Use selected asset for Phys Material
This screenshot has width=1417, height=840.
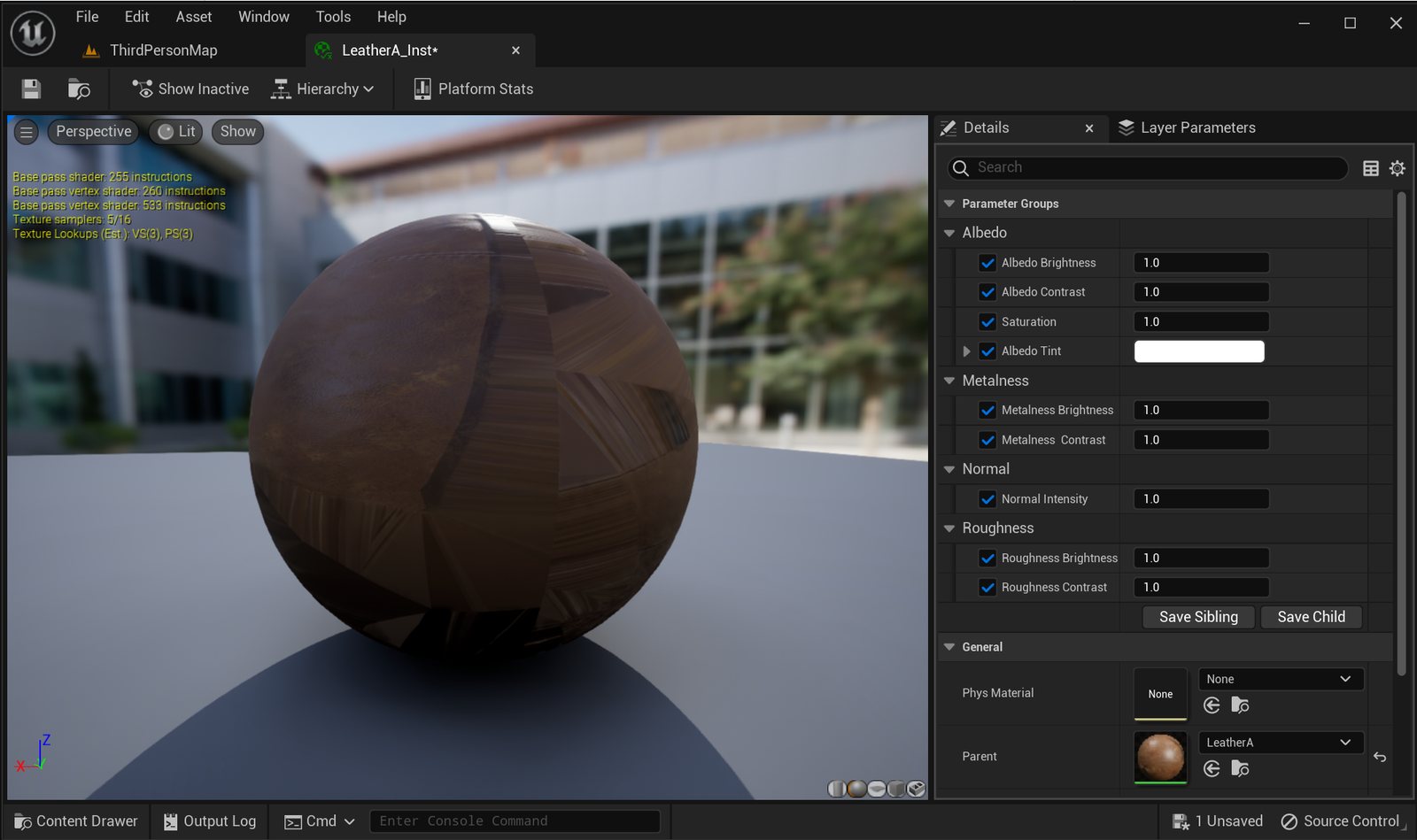[x=1212, y=705]
